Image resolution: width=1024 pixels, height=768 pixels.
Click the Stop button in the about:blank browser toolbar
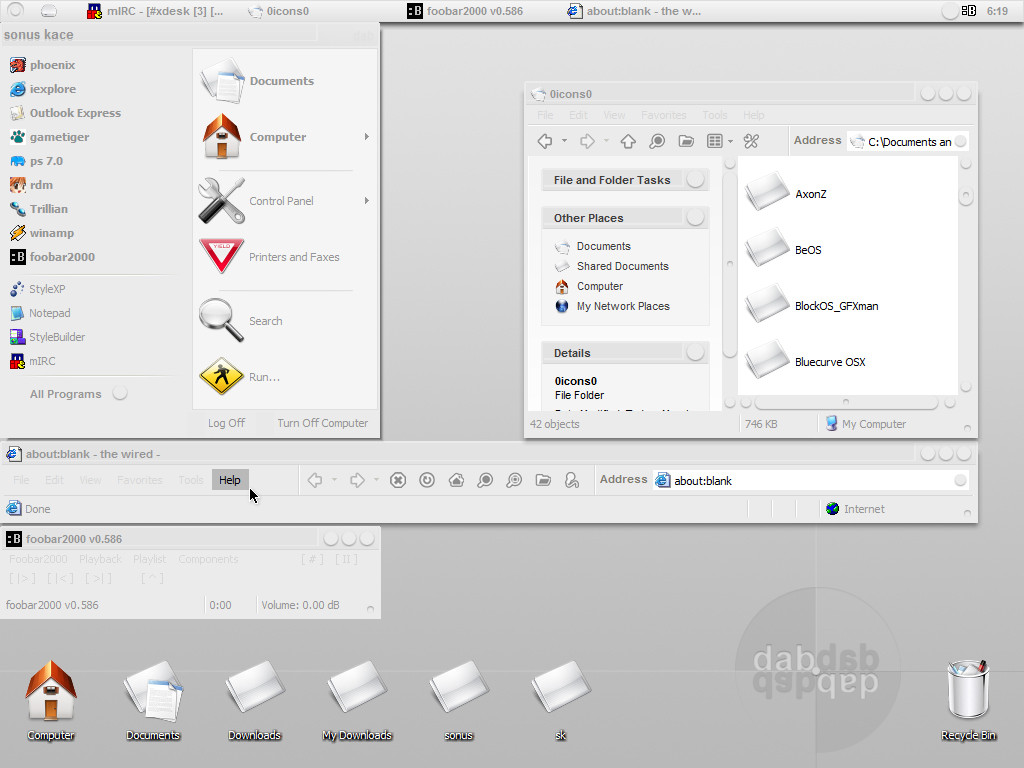[x=398, y=481]
